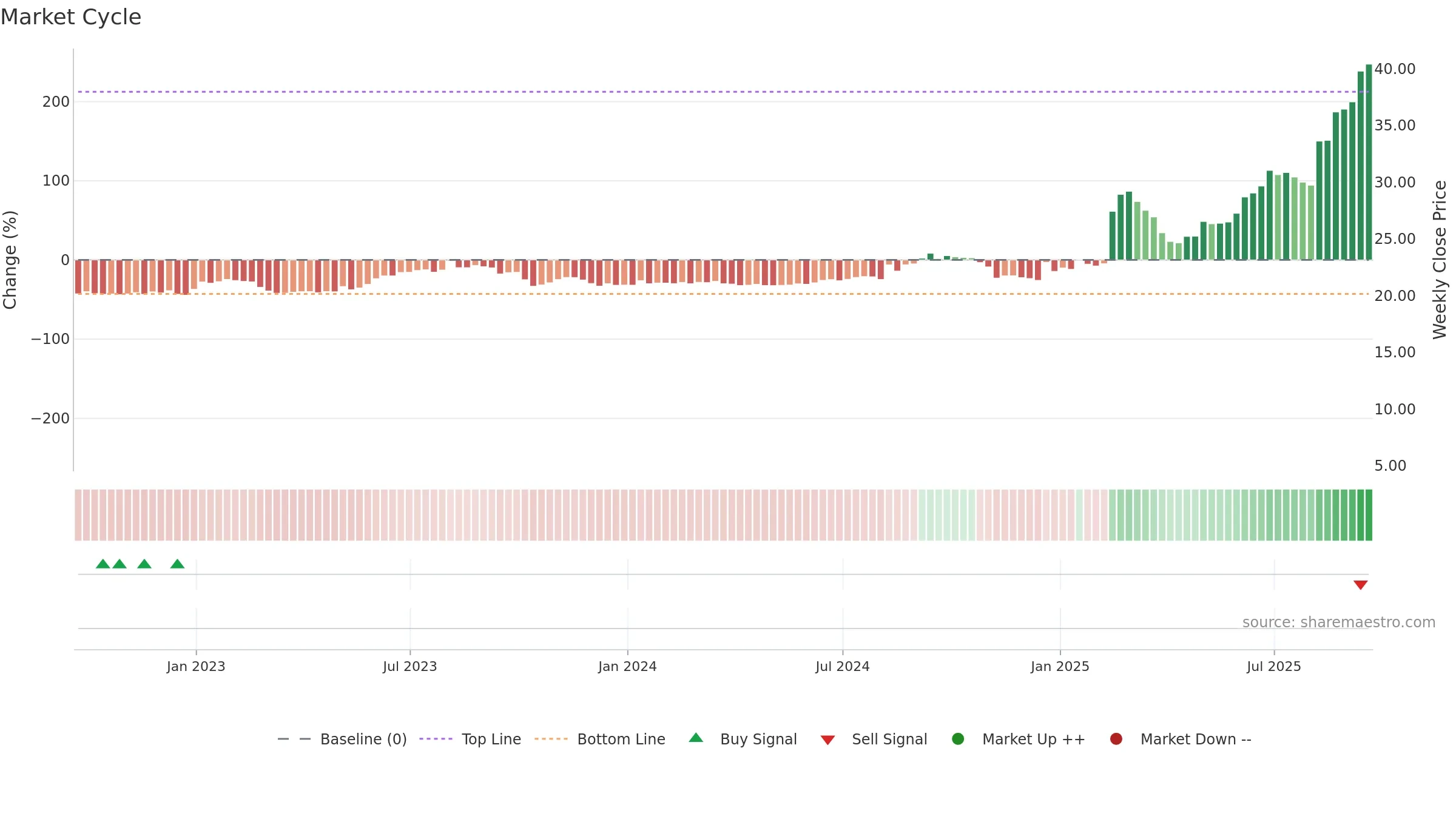Click the Jul 2023 axis label
Image resolution: width=1456 pixels, height=819 pixels.
[x=410, y=666]
